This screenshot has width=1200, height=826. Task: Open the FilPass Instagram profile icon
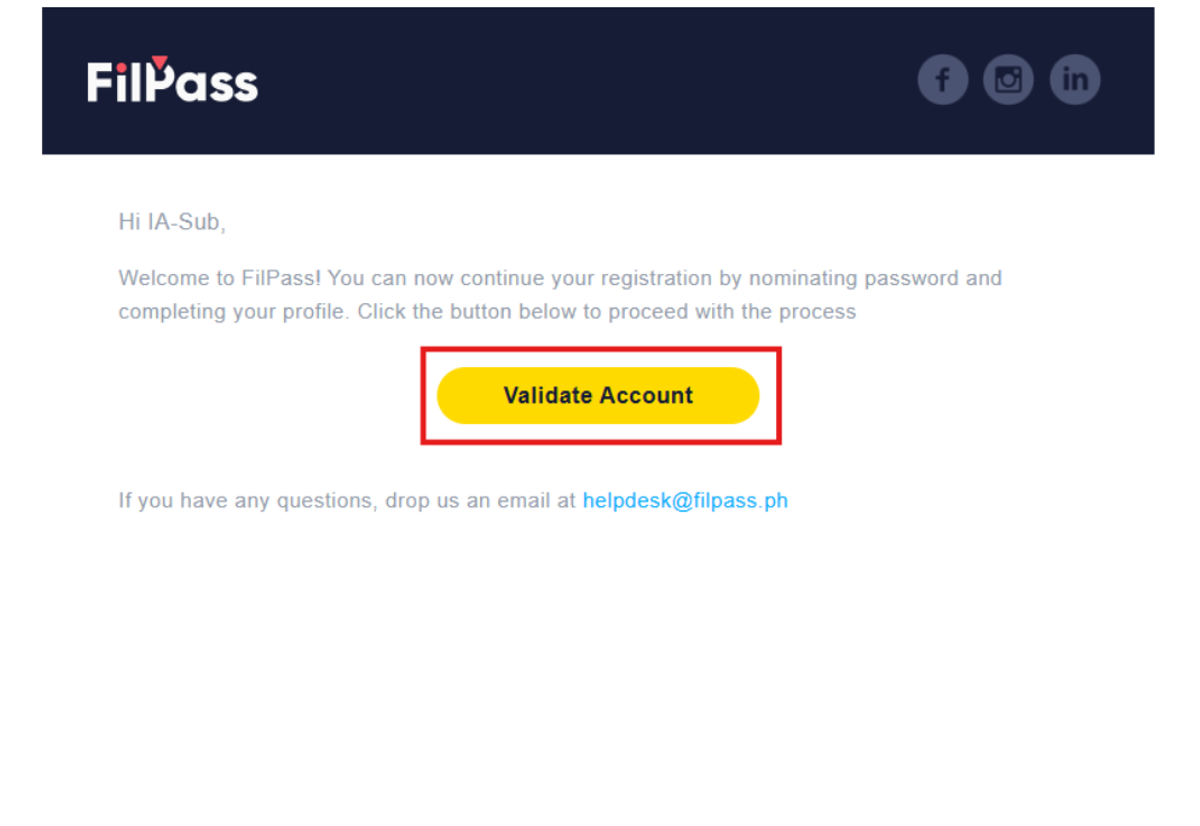point(1008,80)
